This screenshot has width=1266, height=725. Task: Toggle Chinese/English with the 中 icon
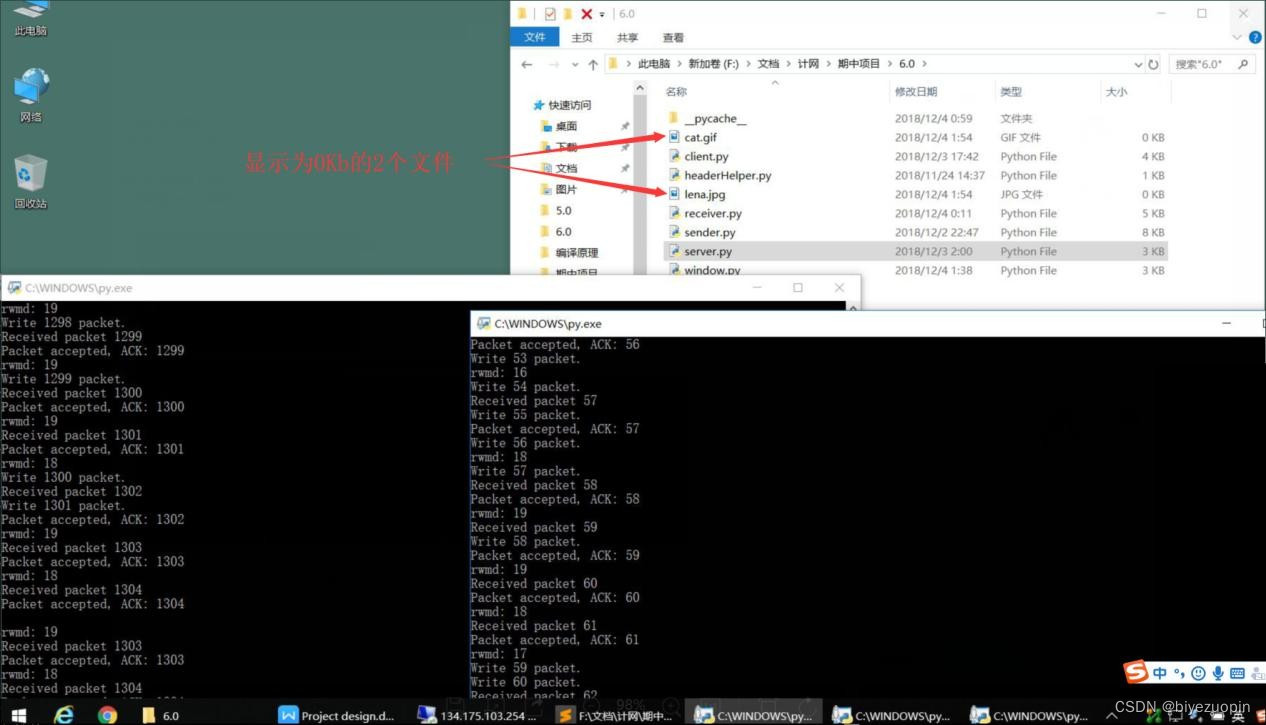1160,672
